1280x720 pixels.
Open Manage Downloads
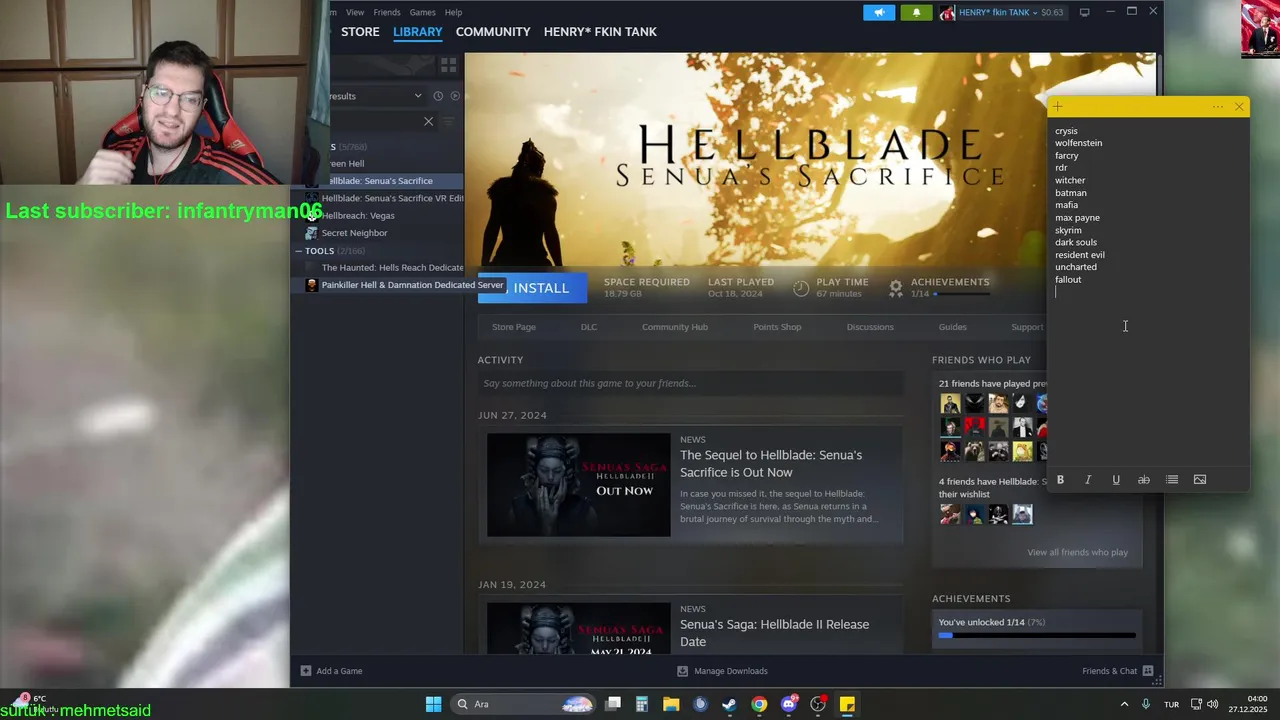coord(723,671)
